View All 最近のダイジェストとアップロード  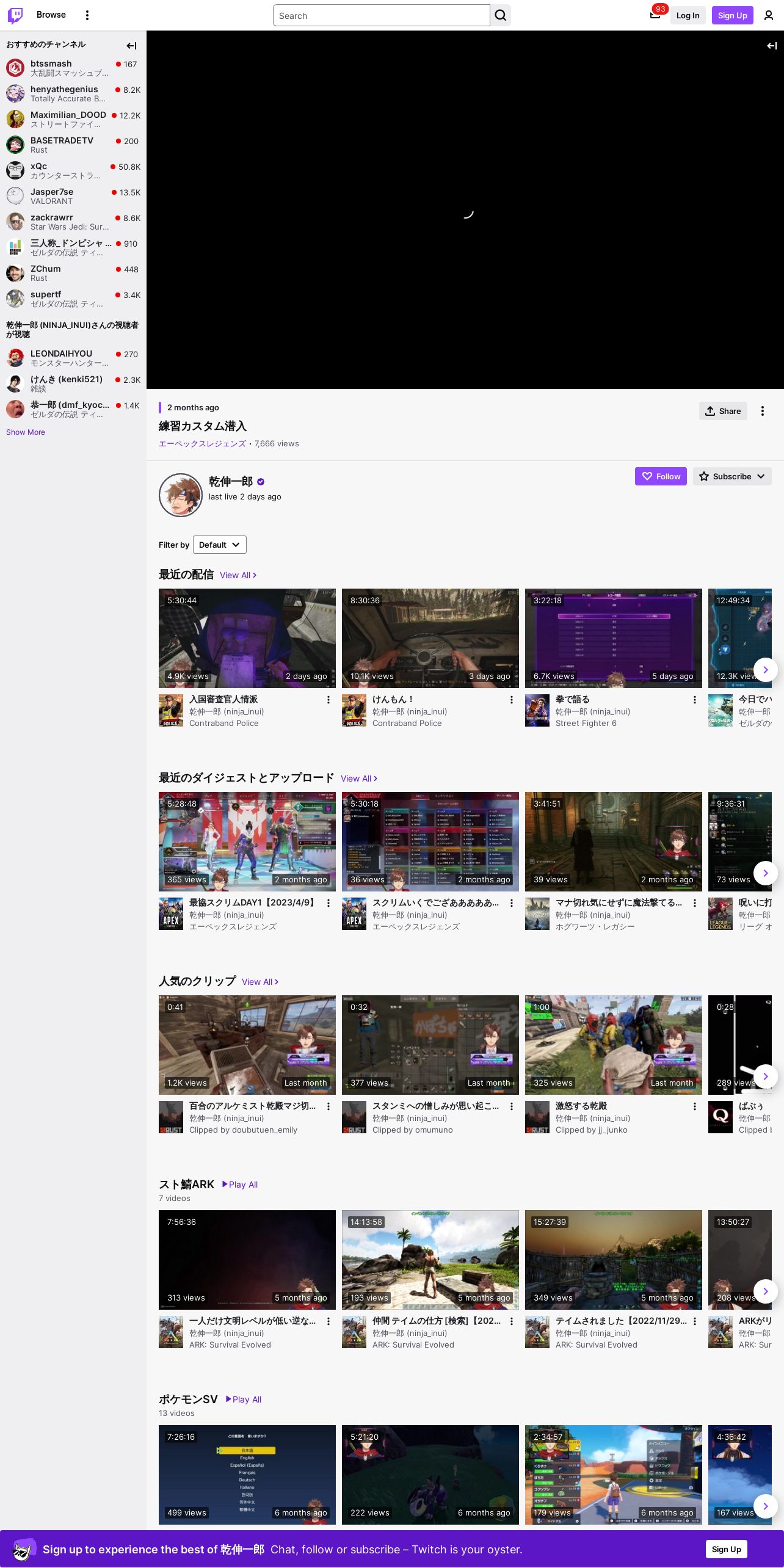point(359,779)
